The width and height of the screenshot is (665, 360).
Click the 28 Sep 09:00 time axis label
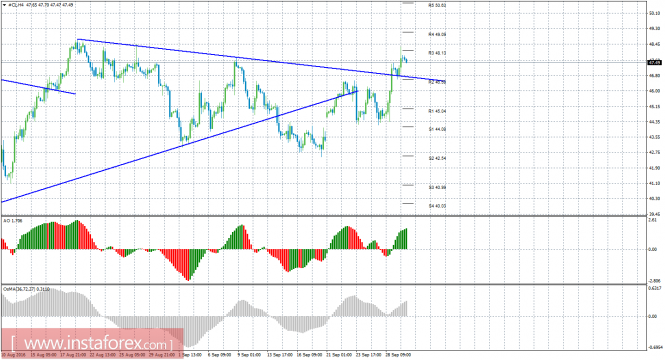pyautogui.click(x=398, y=354)
